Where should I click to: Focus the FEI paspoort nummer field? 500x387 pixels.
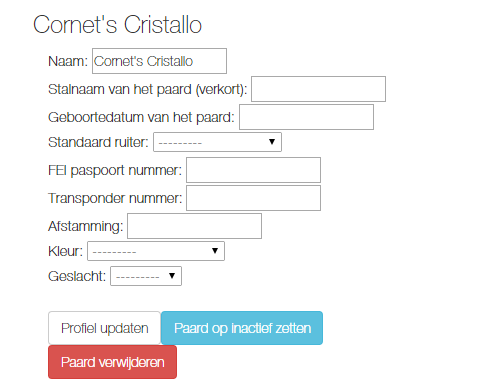click(x=253, y=170)
